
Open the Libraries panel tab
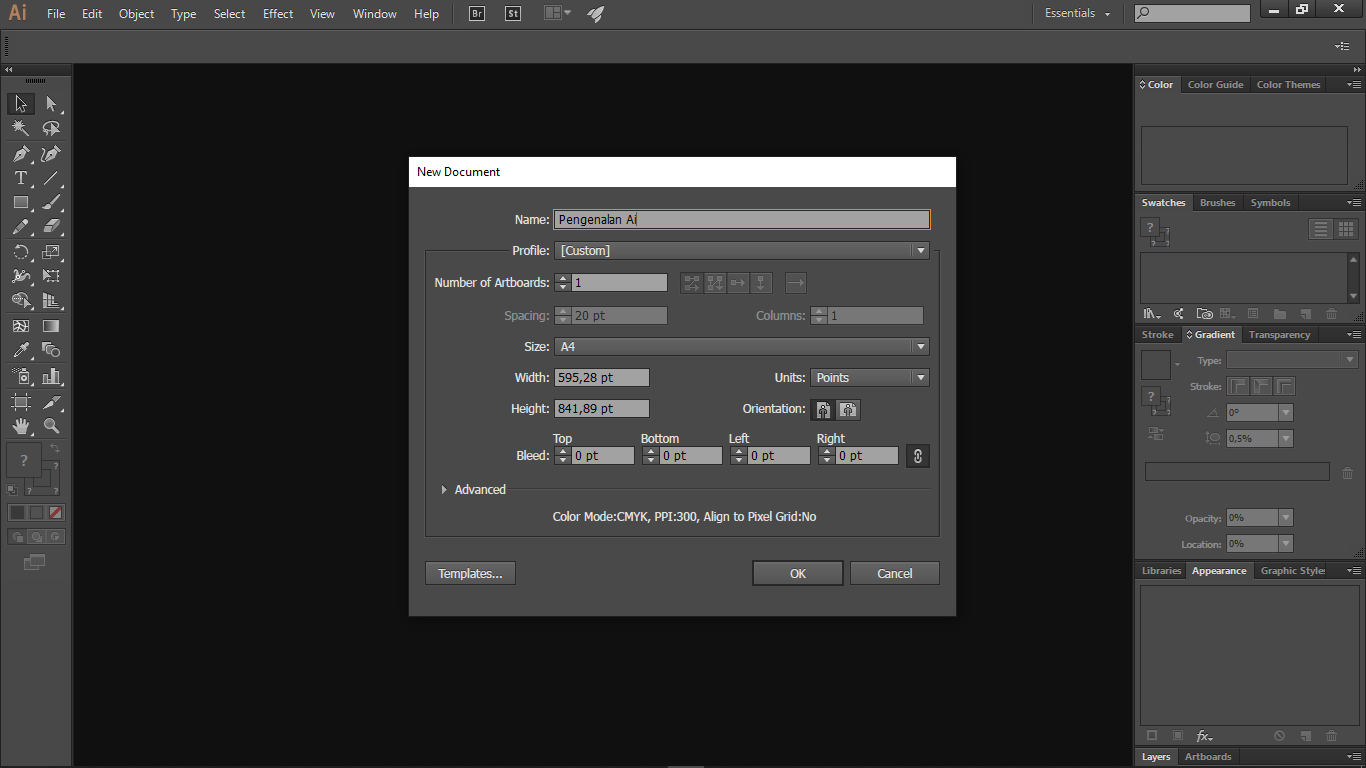(1161, 571)
